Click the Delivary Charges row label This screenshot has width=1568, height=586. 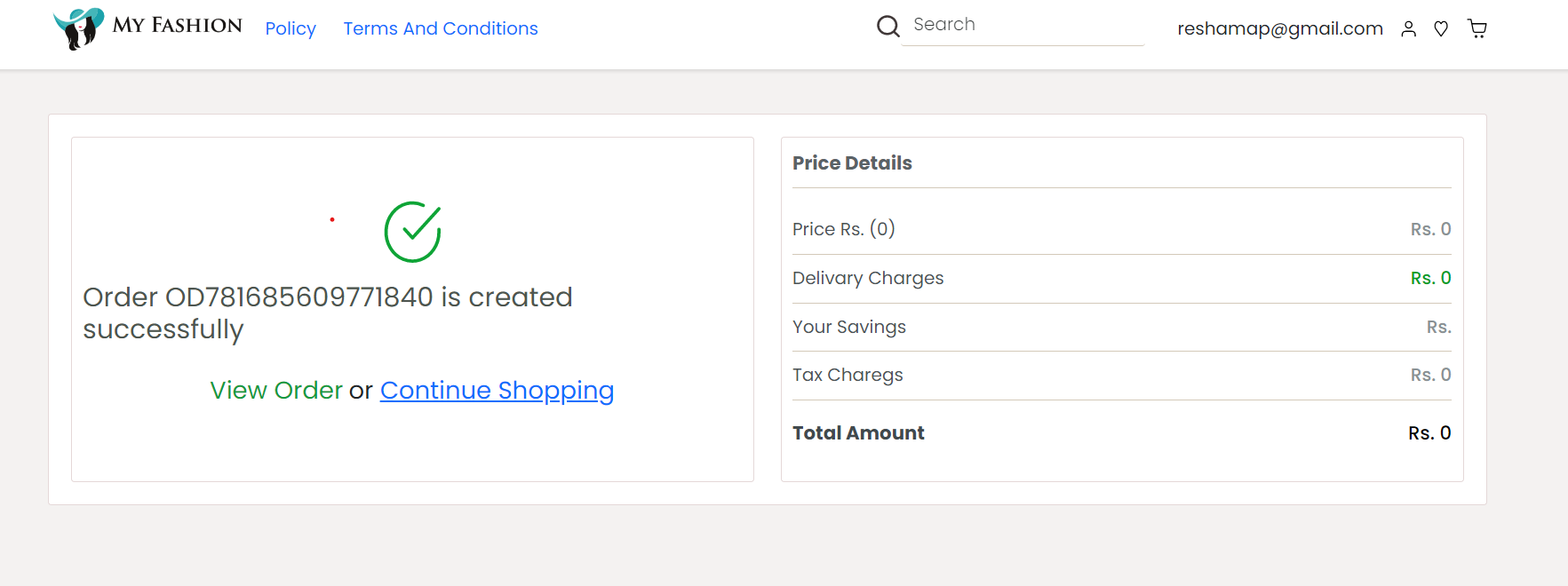[x=868, y=278]
